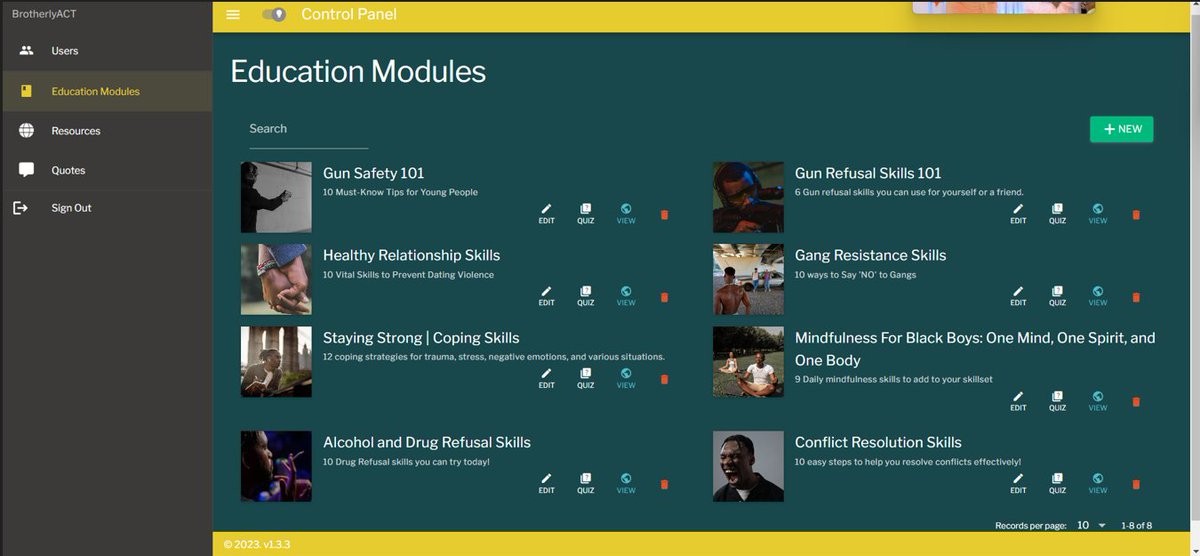Click Sign Out in the sidebar
1200x556 pixels.
(x=106, y=208)
